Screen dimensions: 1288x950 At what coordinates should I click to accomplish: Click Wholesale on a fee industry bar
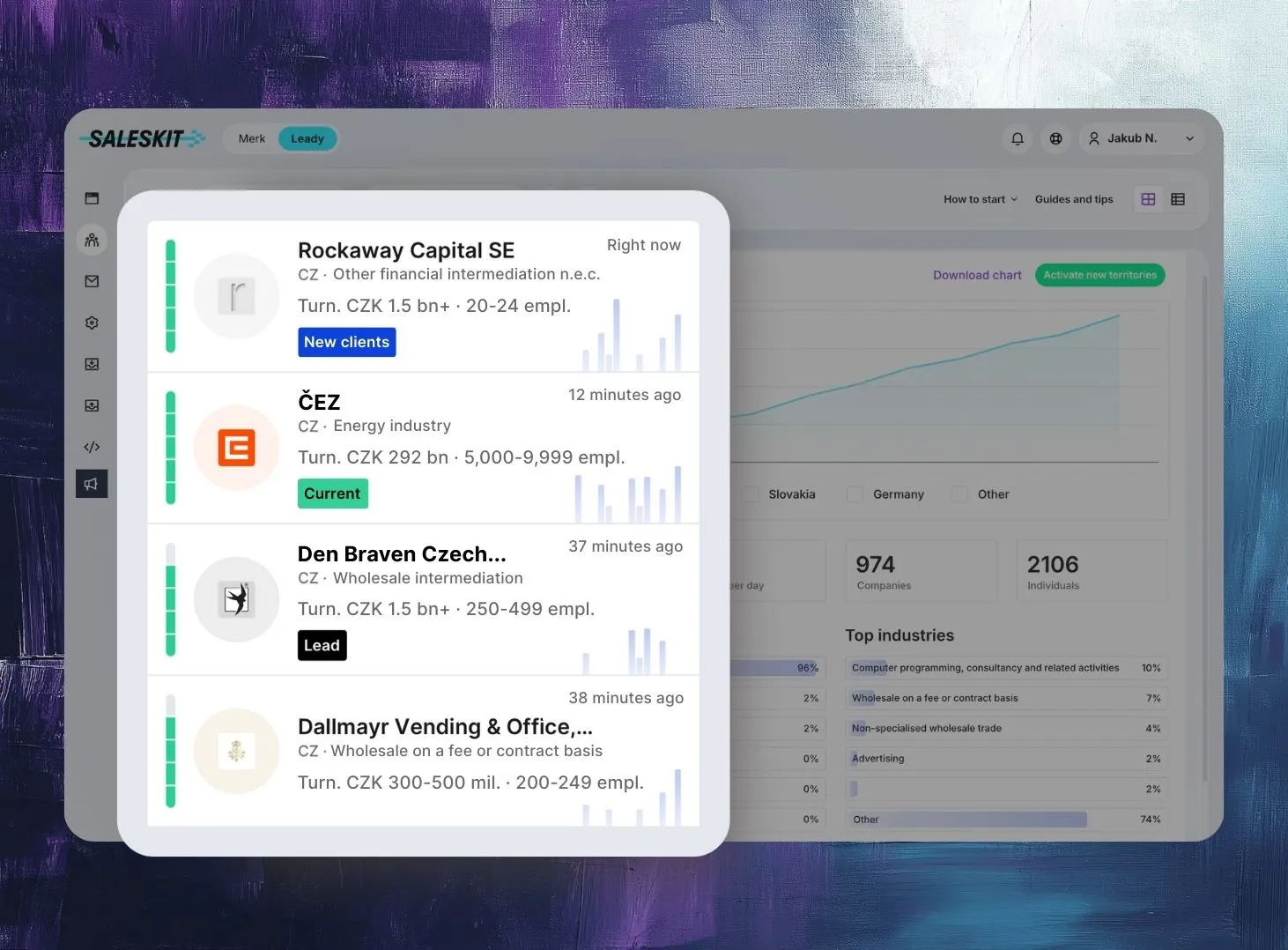(x=1006, y=698)
